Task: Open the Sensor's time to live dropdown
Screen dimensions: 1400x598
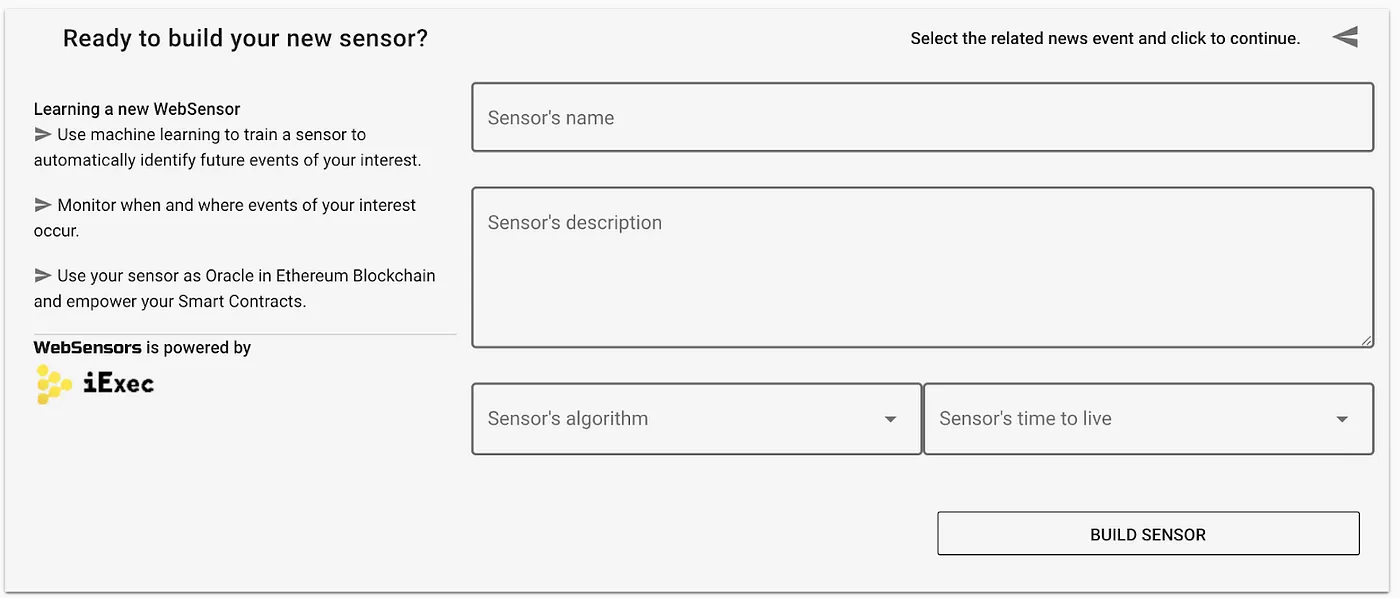Action: (1148, 419)
